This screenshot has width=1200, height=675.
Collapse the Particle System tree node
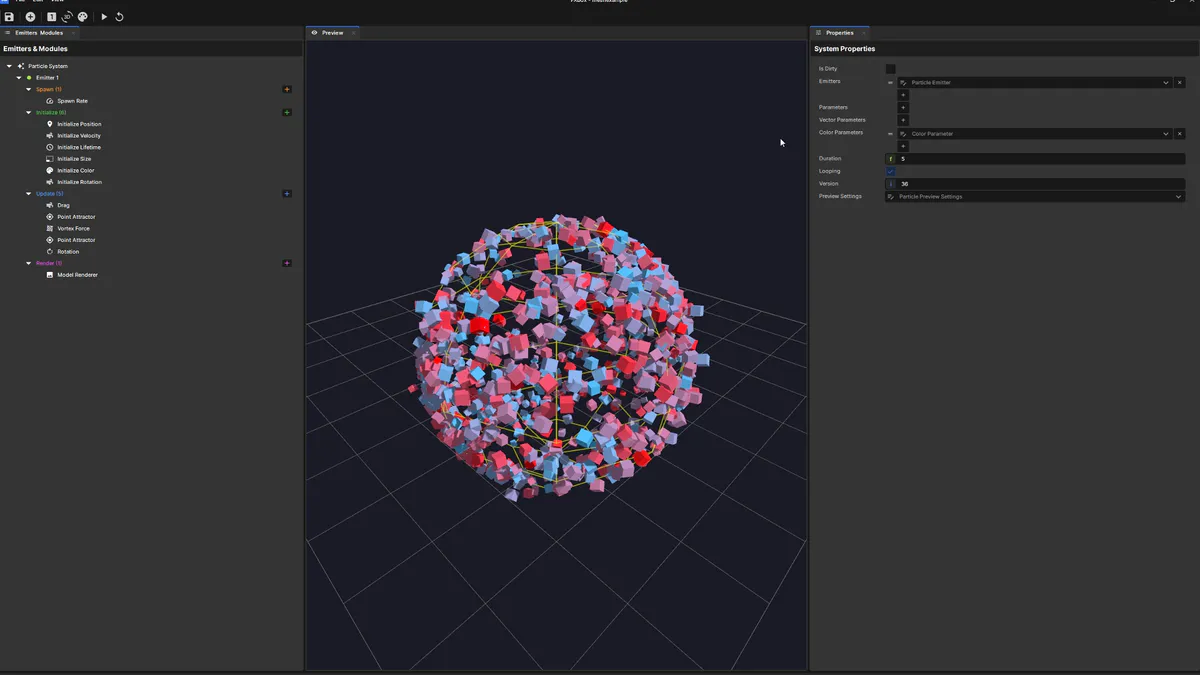9,66
